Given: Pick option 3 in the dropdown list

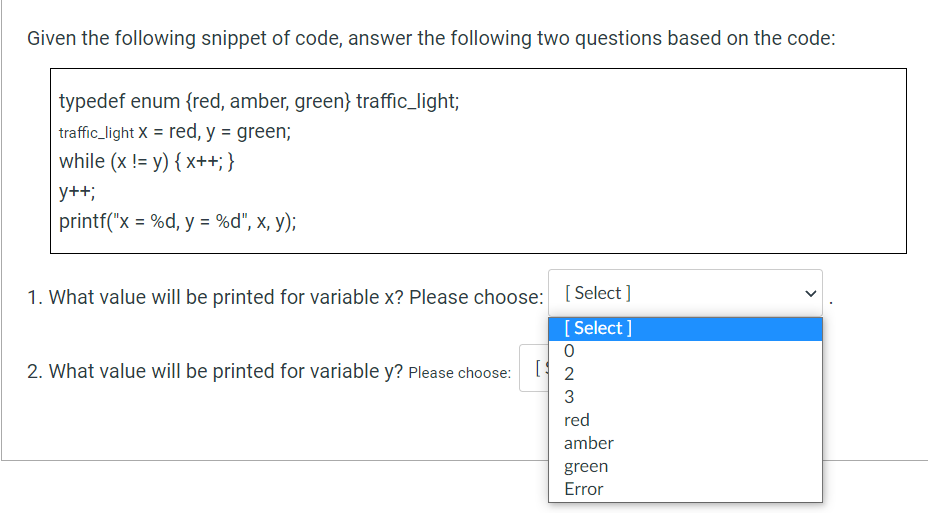Looking at the screenshot, I should tap(685, 398).
